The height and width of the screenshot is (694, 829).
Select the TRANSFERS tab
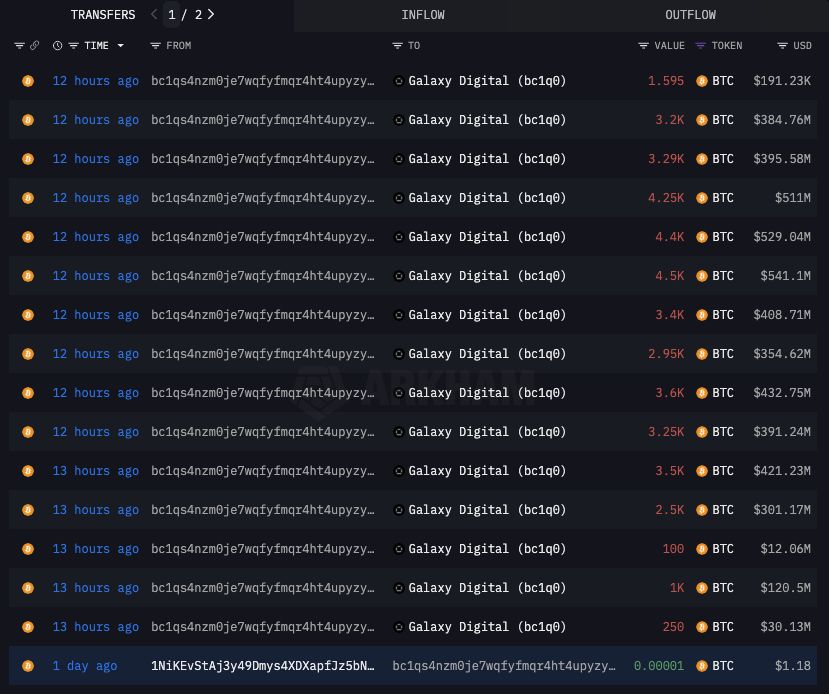(x=103, y=15)
